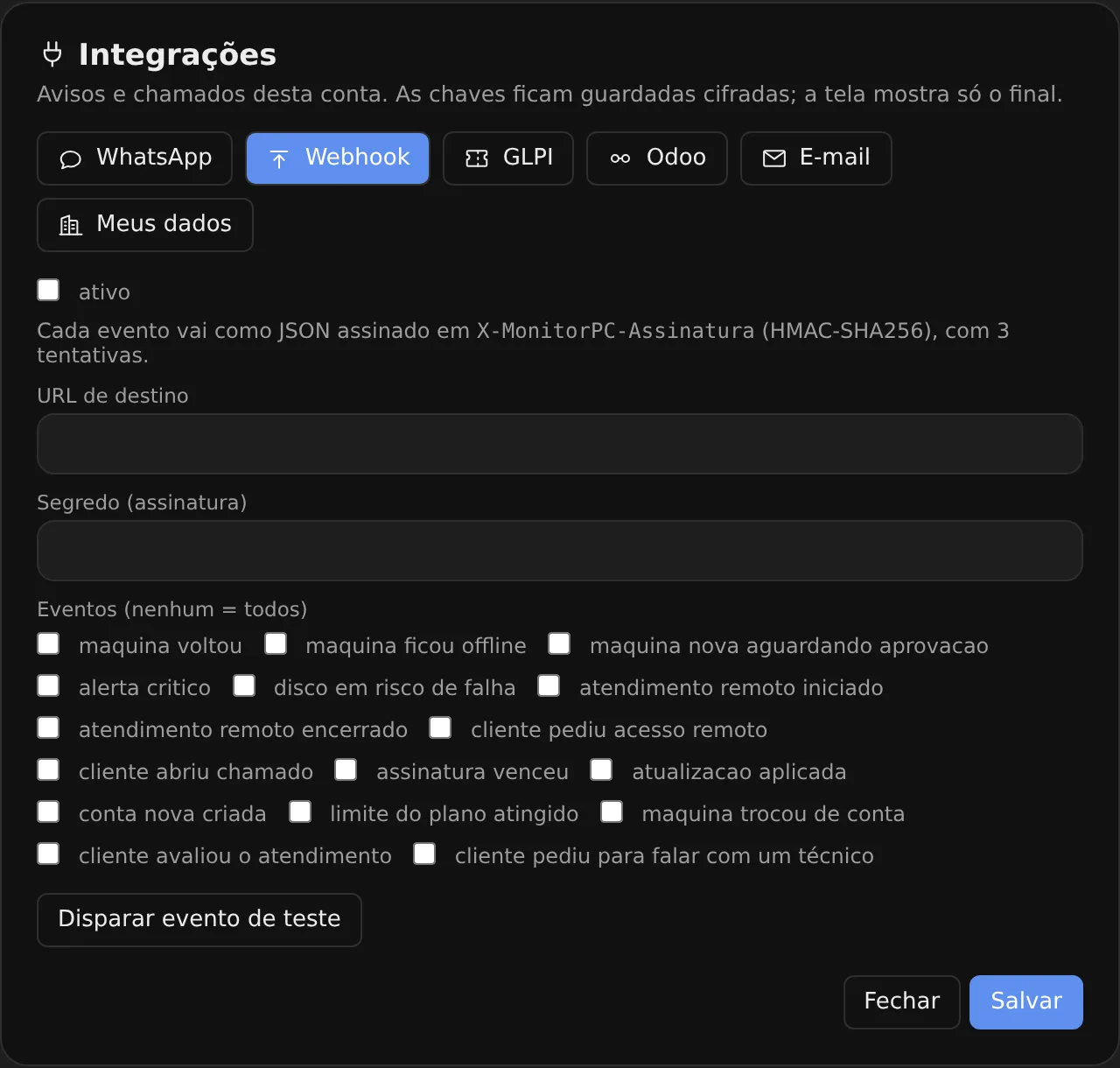1120x1068 pixels.
Task: Select maquina nova aguardando aprovacao event
Action: tap(559, 643)
